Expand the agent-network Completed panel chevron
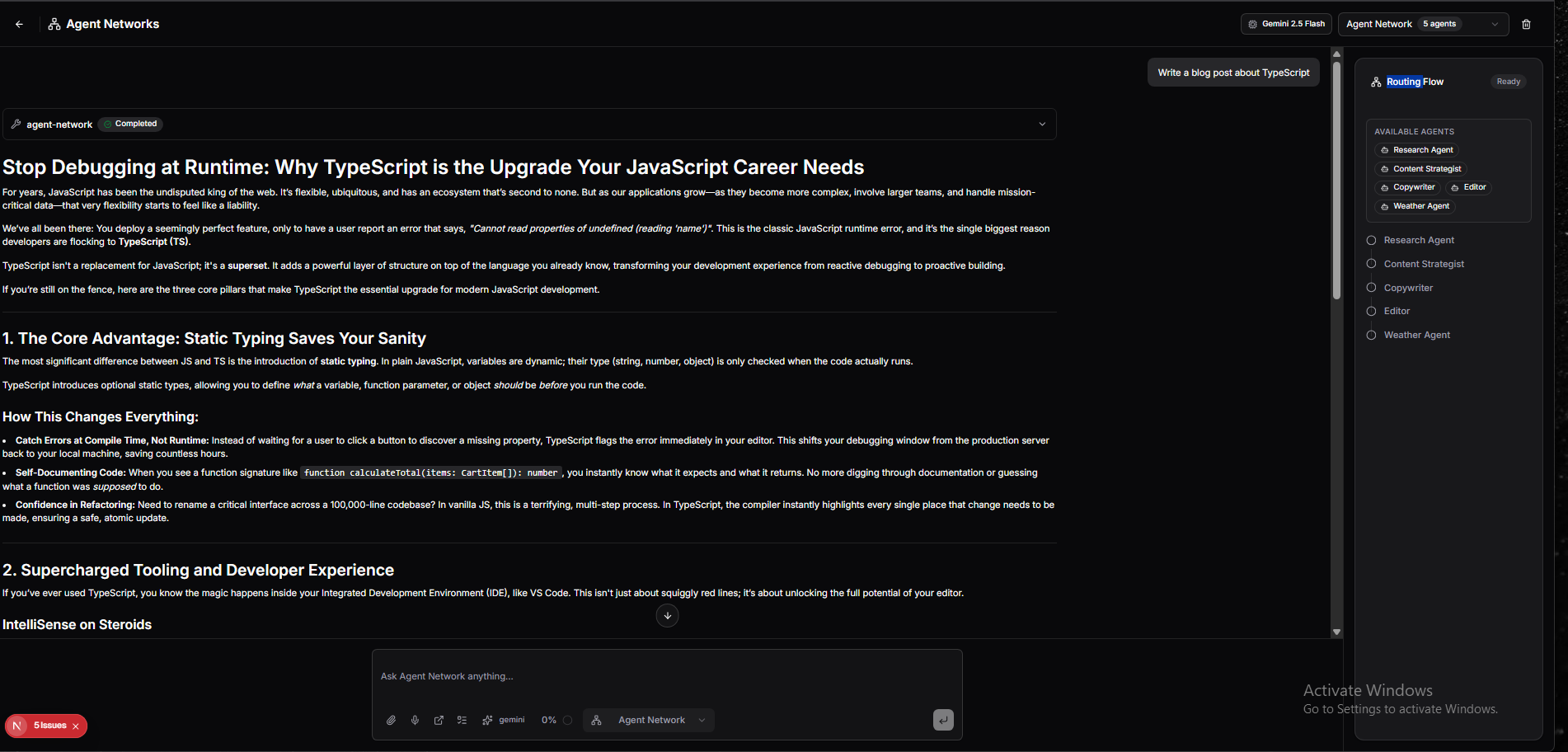 click(1042, 124)
